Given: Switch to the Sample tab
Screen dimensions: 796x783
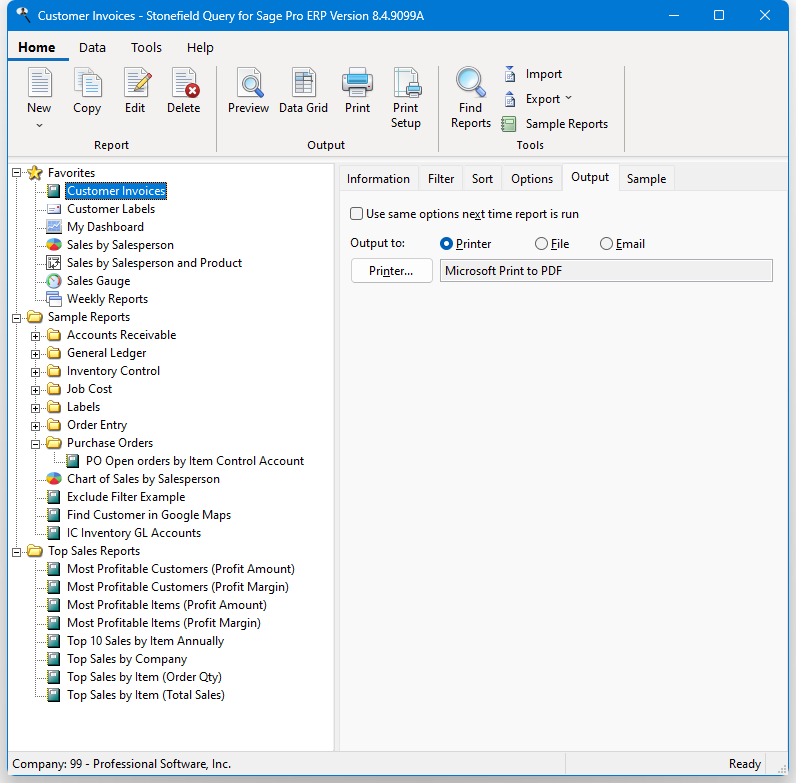Looking at the screenshot, I should pos(646,179).
